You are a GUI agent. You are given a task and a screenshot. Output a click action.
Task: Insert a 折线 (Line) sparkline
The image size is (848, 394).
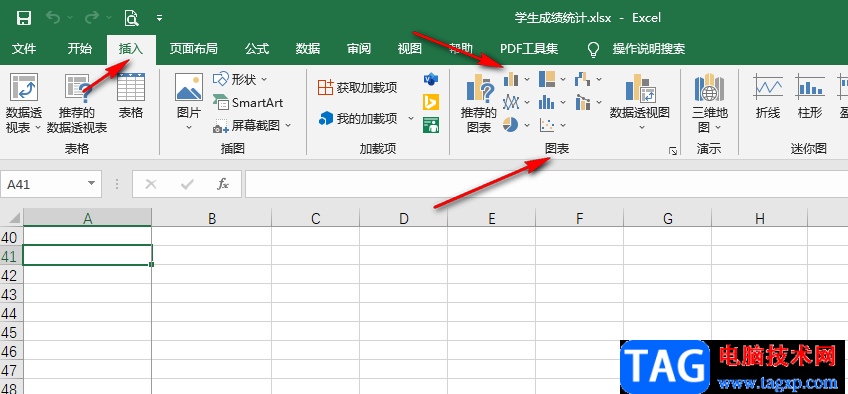(767, 97)
